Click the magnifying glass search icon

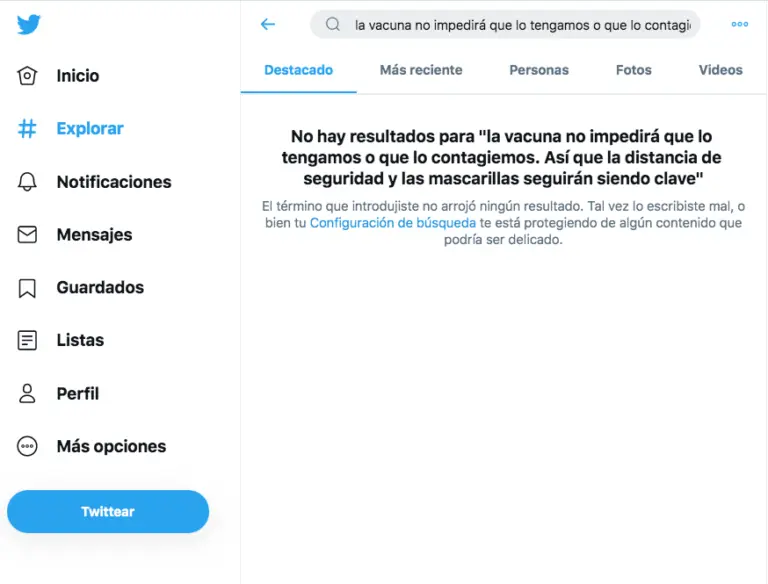[333, 24]
